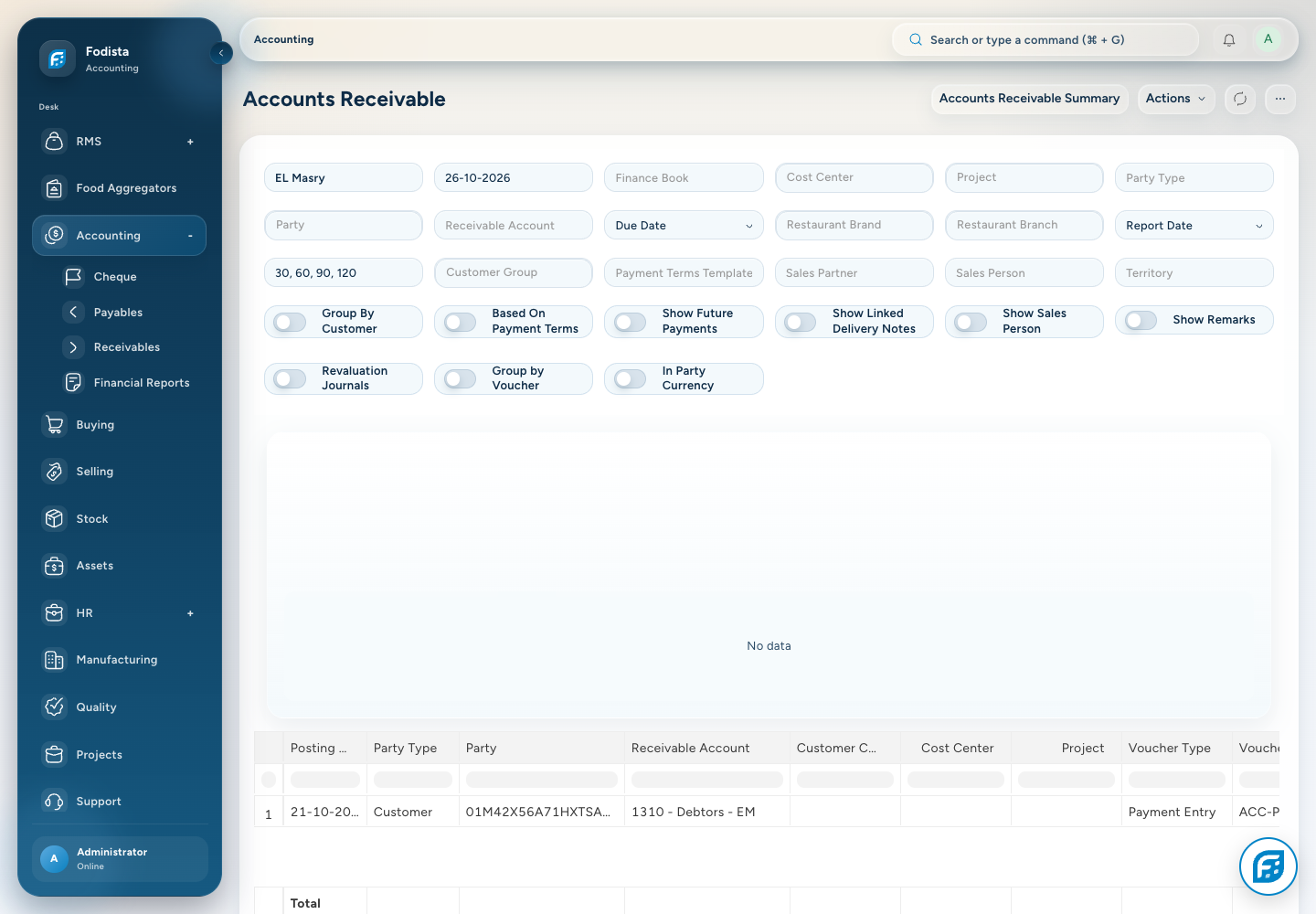The image size is (1316, 914).
Task: Open the Stock box icon
Action: pyautogui.click(x=55, y=519)
